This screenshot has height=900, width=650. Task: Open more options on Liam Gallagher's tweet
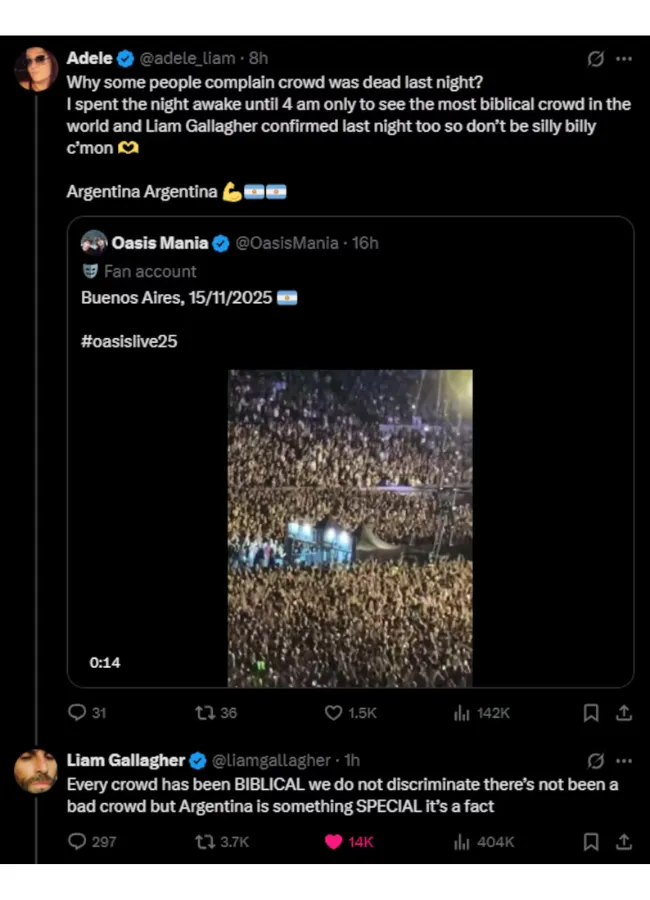coord(624,761)
